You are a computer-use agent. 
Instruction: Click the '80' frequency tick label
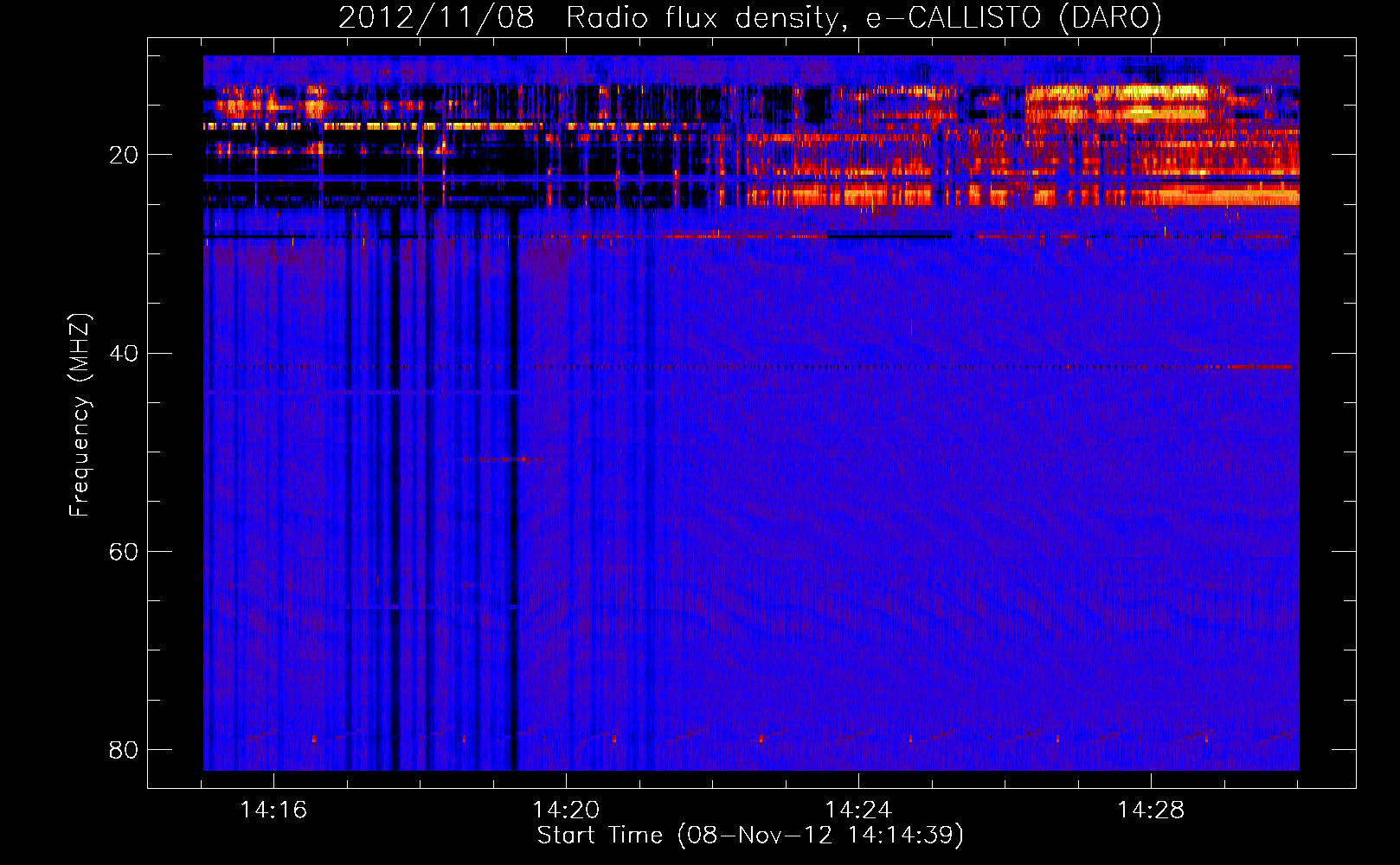coord(123,750)
